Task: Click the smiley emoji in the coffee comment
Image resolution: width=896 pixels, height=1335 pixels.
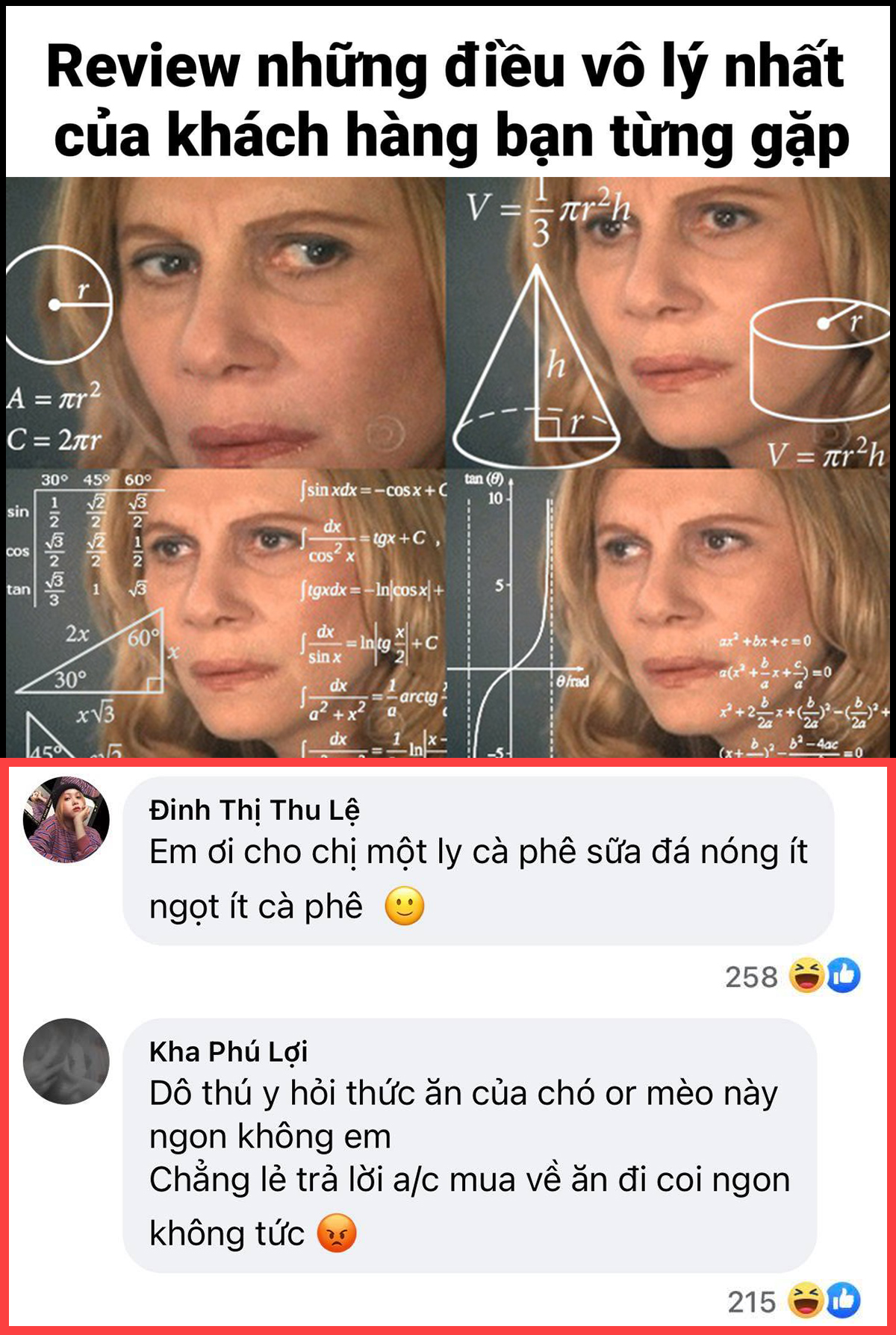Action: (x=405, y=906)
